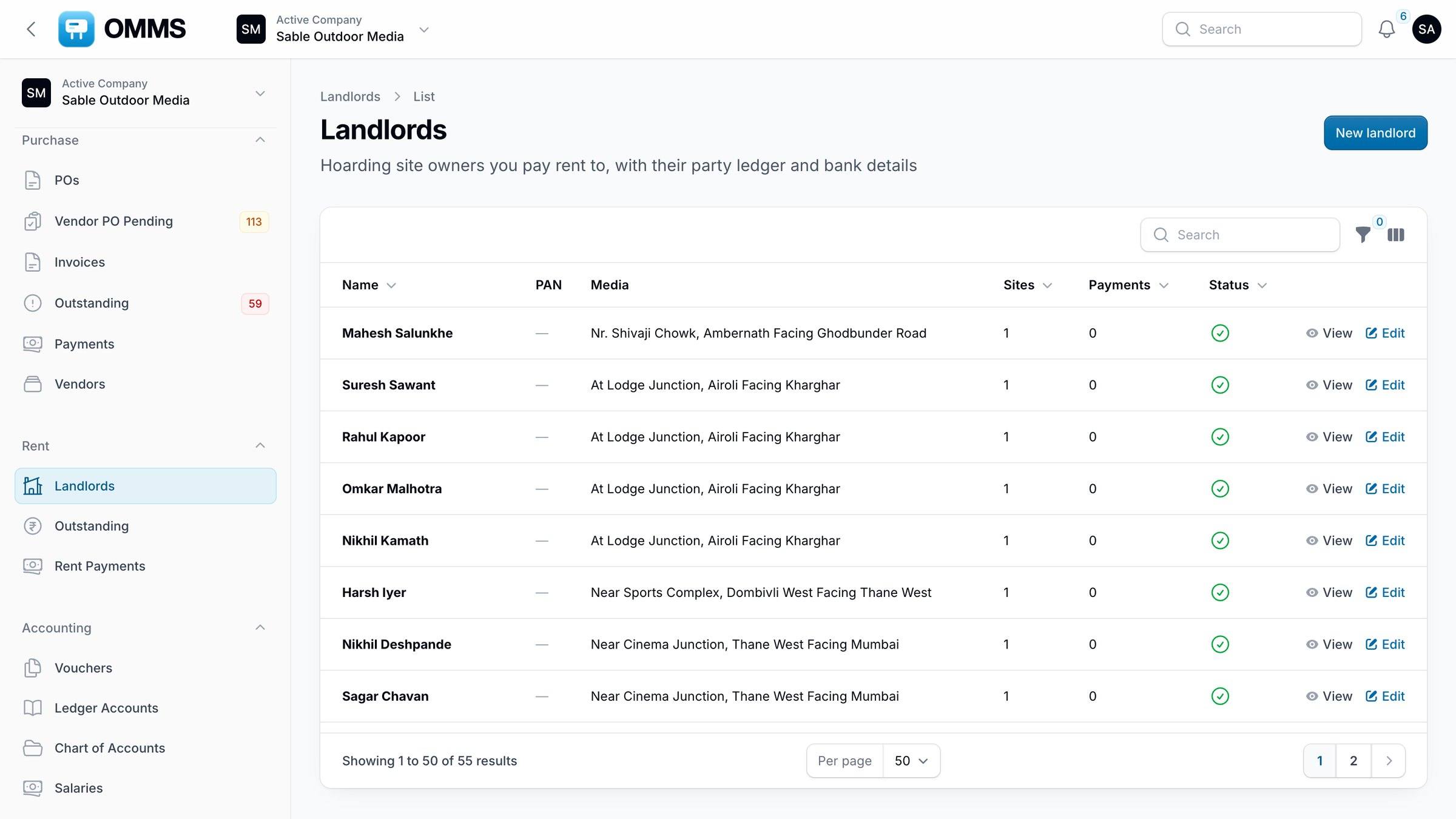Click the POs document icon
Image resolution: width=1456 pixels, height=819 pixels.
click(x=33, y=180)
